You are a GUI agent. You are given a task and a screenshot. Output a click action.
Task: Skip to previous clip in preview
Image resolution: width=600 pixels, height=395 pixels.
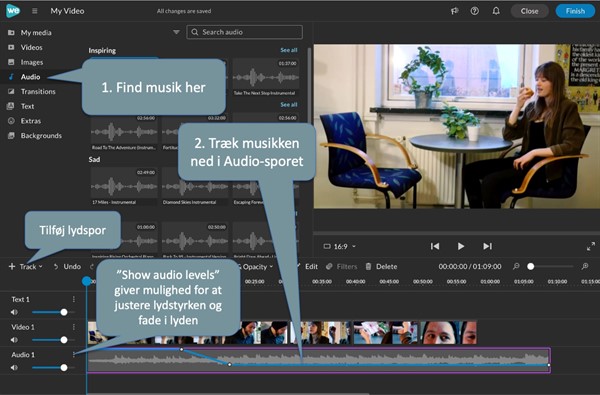pyautogui.click(x=435, y=246)
